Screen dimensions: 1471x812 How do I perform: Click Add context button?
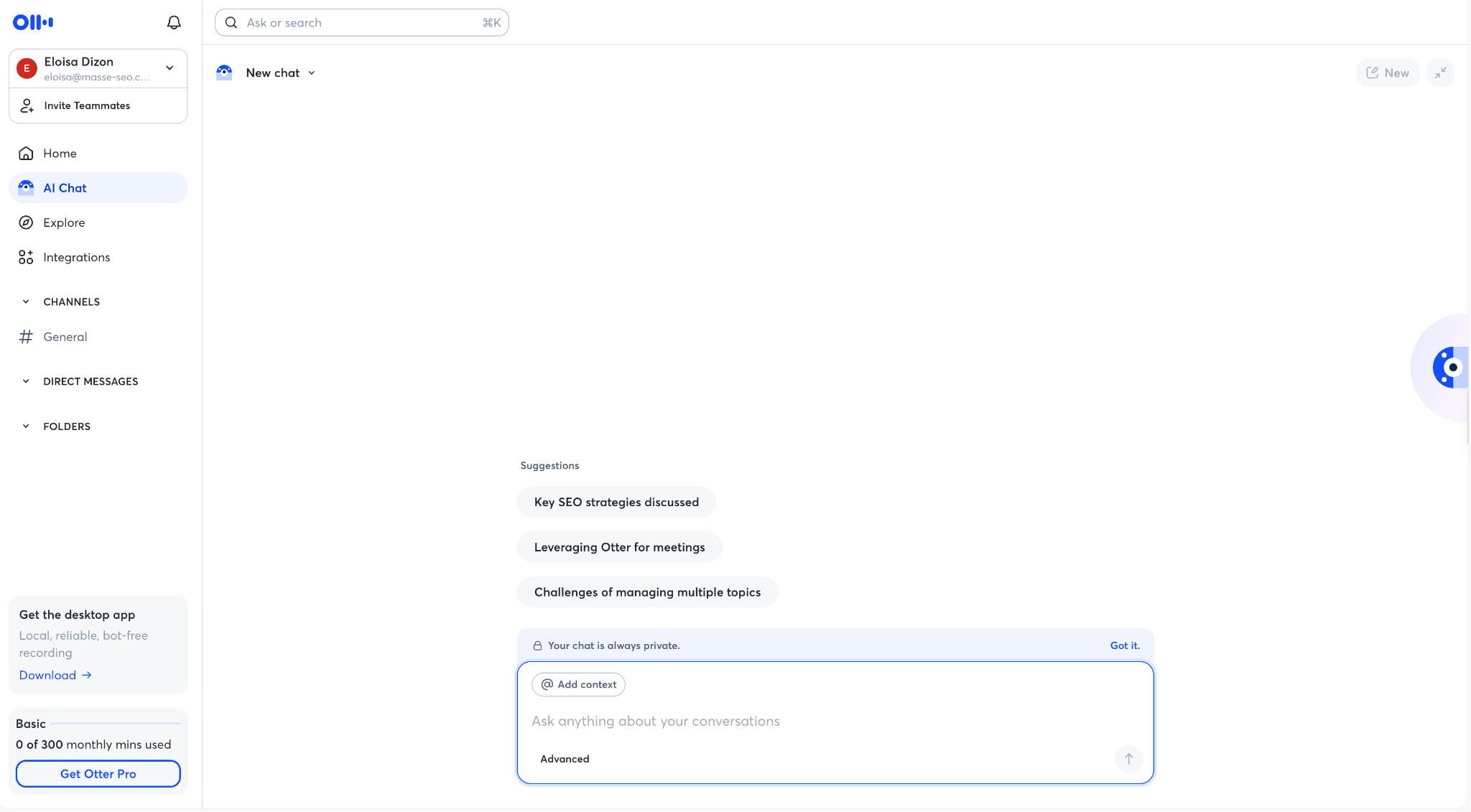(578, 684)
